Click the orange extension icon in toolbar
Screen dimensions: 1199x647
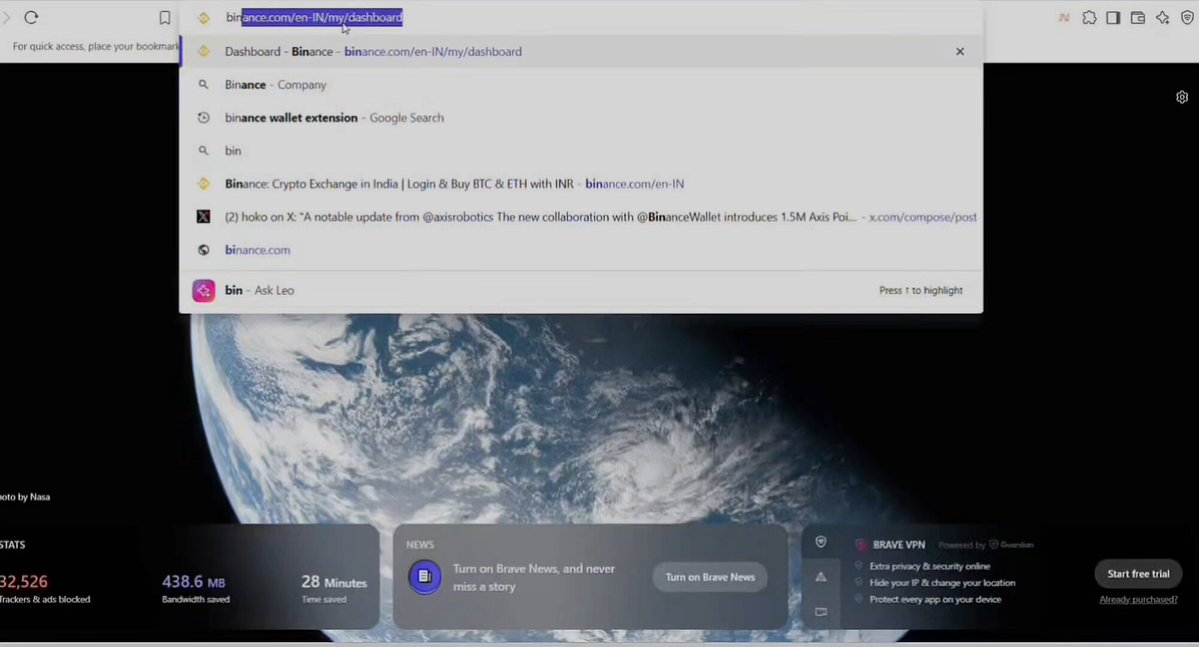1064,18
